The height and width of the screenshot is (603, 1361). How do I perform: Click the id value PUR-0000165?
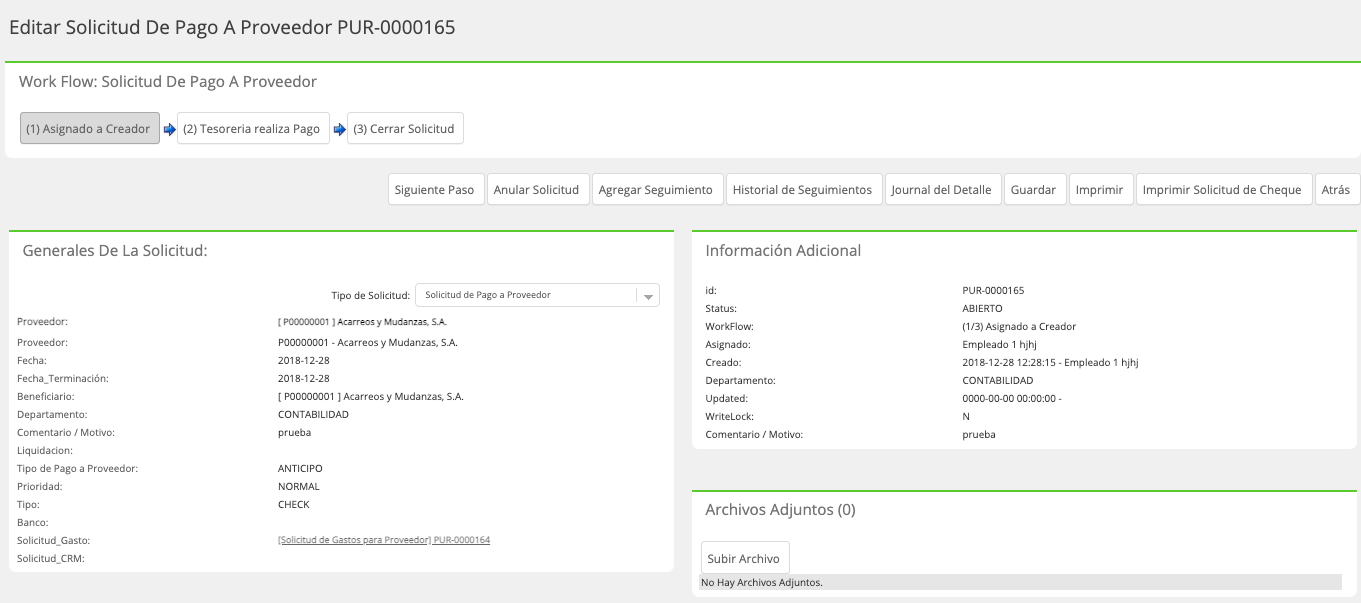click(x=993, y=291)
